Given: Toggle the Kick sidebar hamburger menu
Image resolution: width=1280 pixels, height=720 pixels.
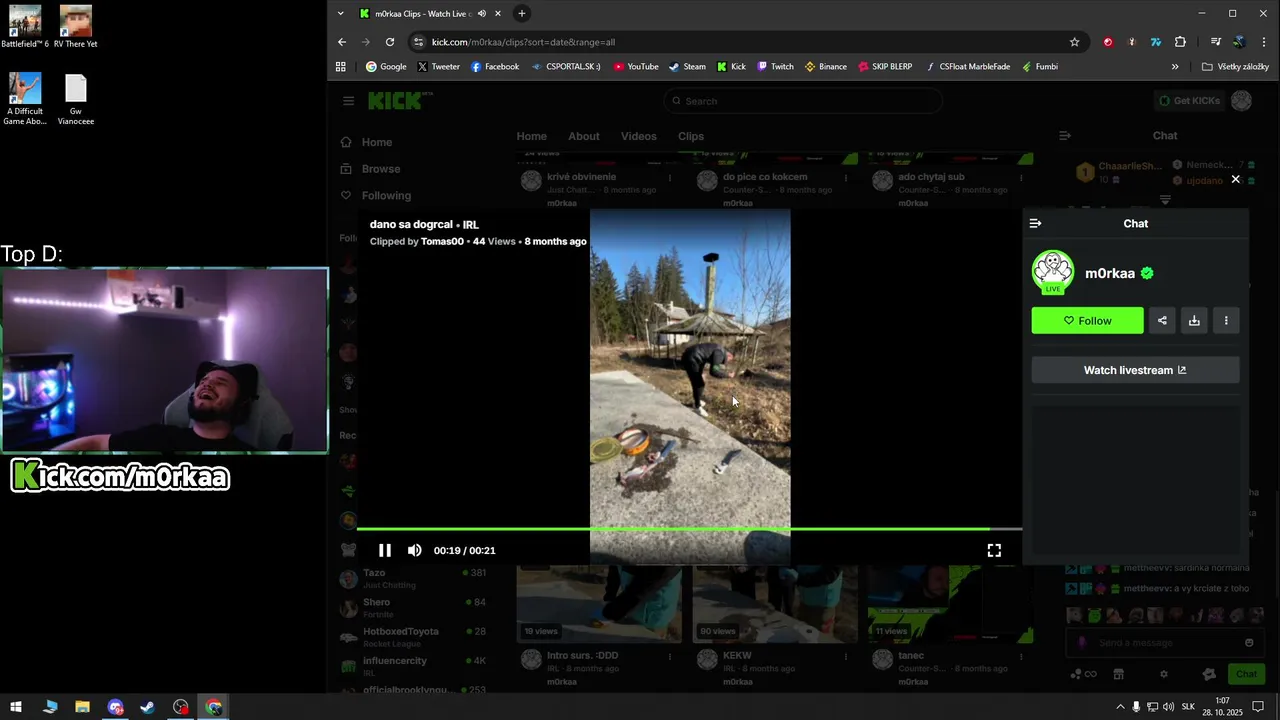Looking at the screenshot, I should coord(348,101).
